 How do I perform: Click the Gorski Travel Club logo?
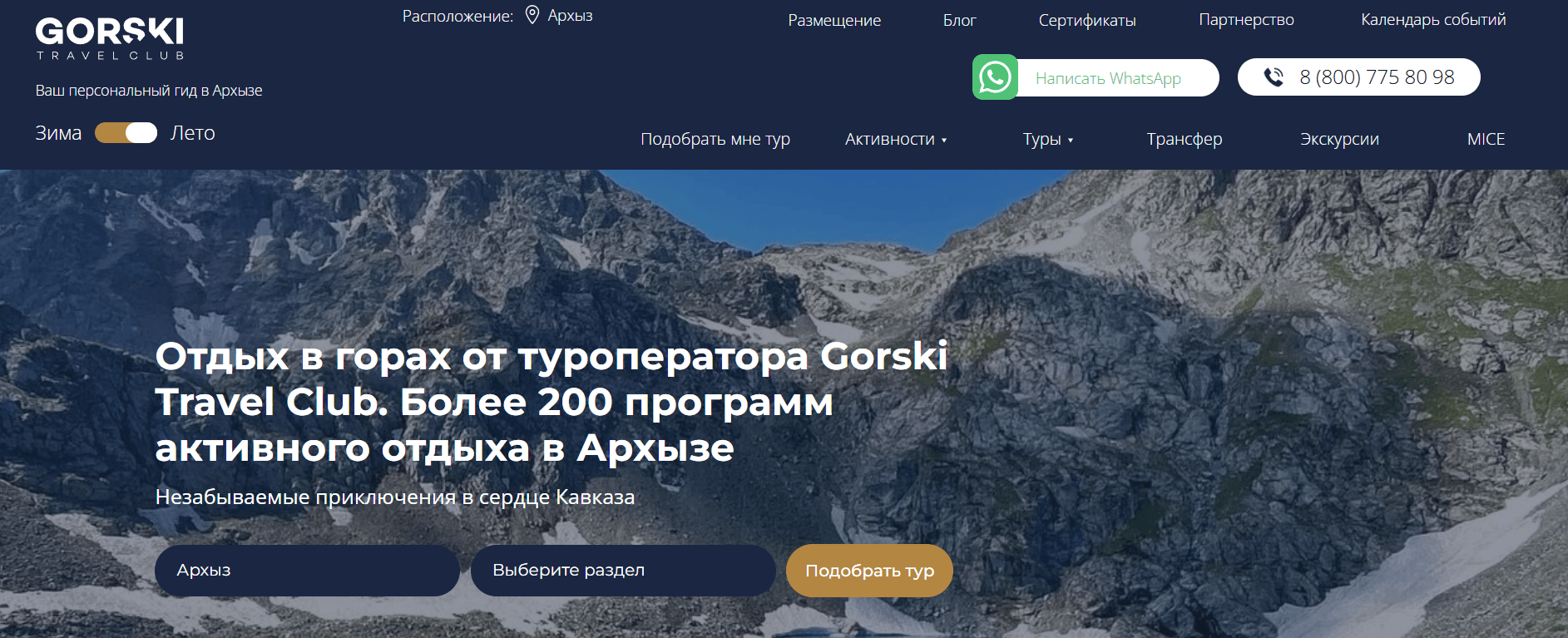pos(110,38)
